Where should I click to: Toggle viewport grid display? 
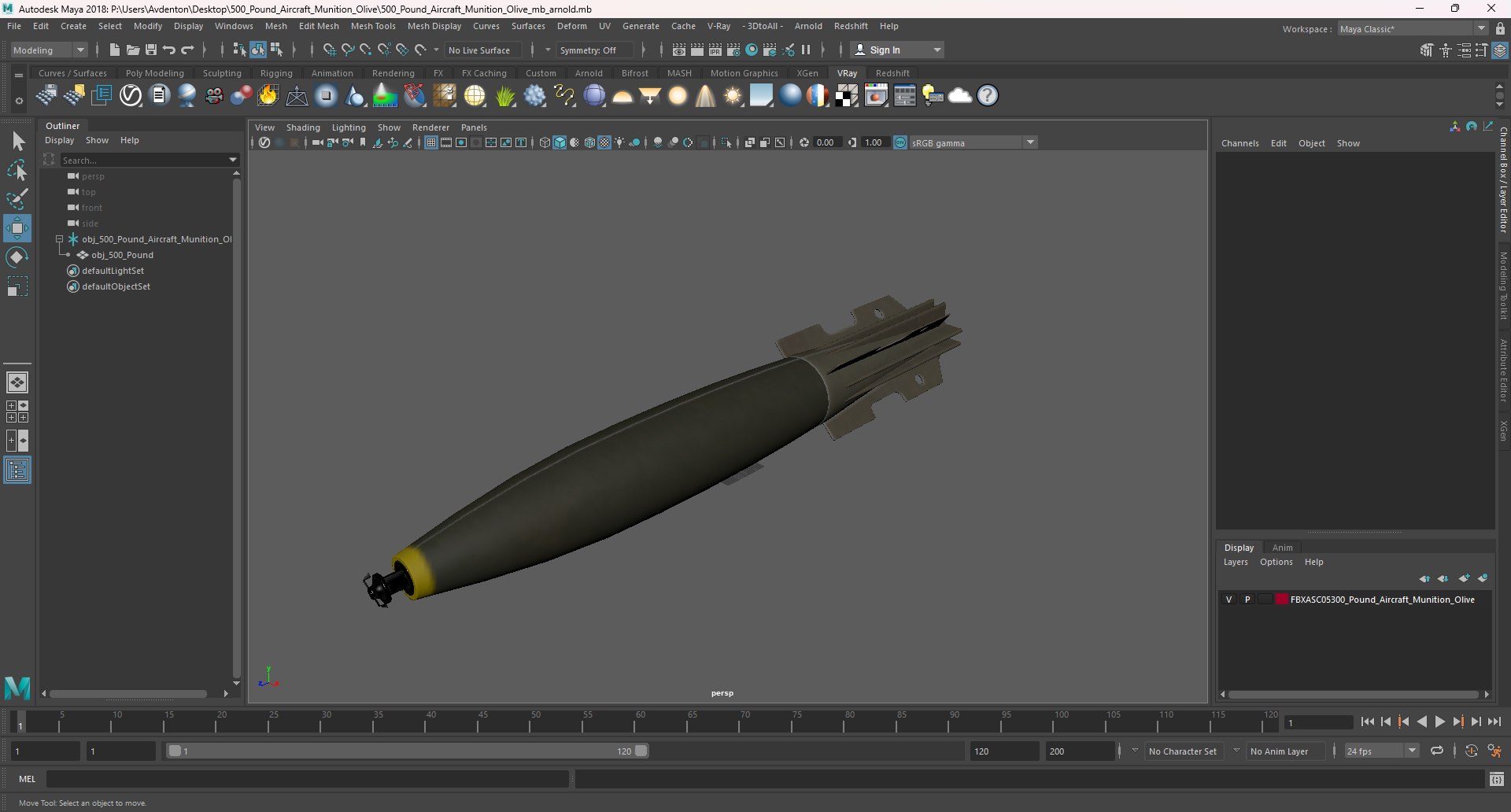431,142
